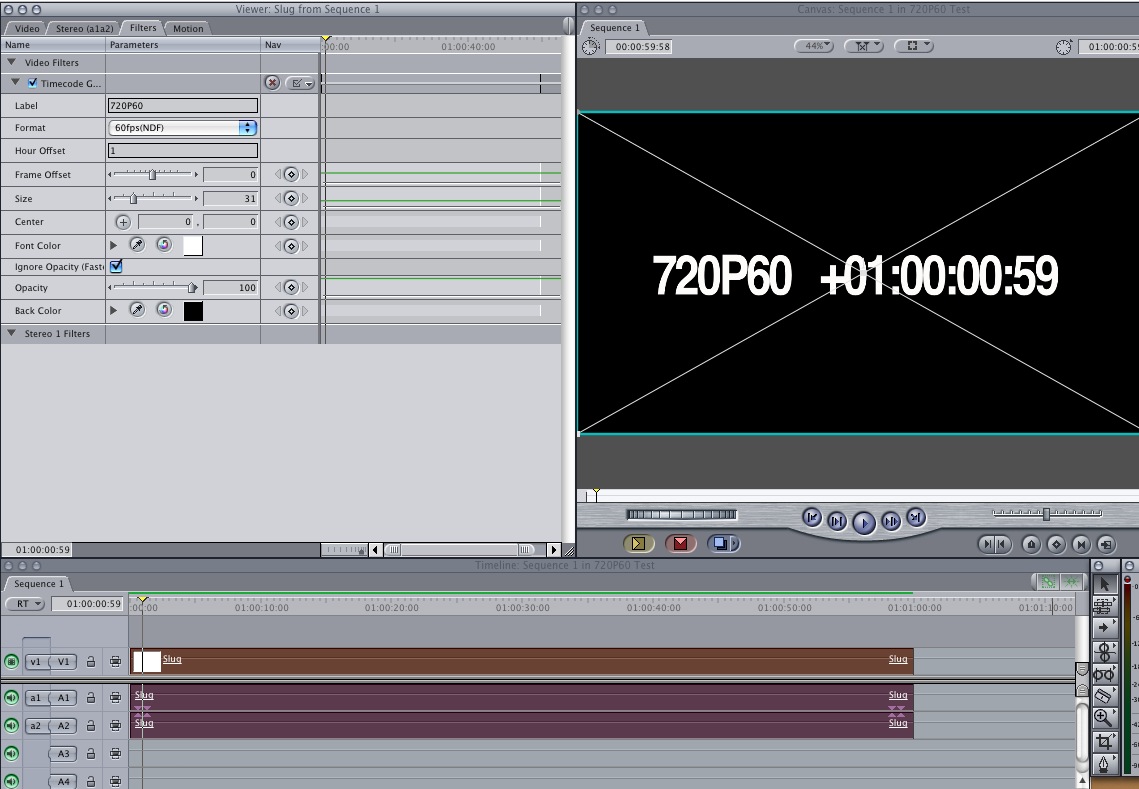This screenshot has height=789, width=1139.
Task: Select the Razor Blade tool
Action: 1104,696
